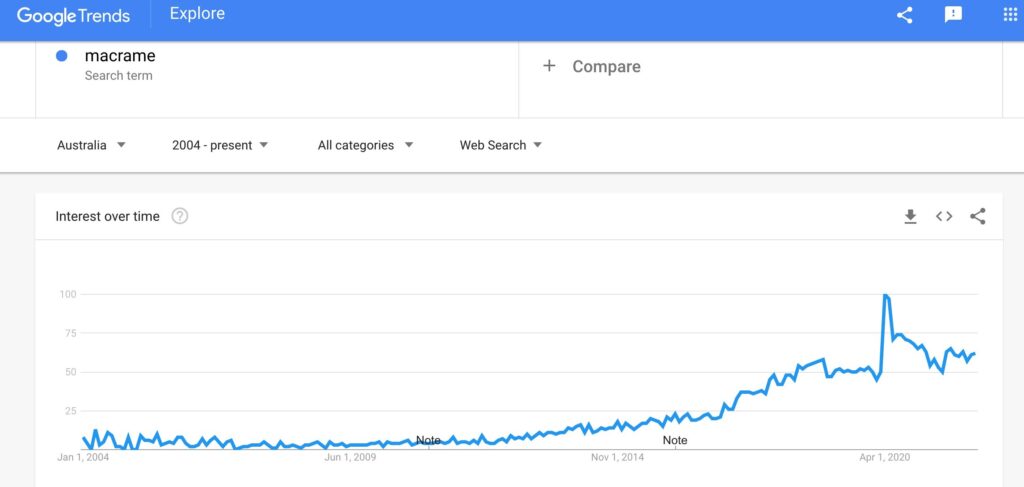Open the Google apps grid icon
Image resolution: width=1024 pixels, height=487 pixels.
point(1010,15)
